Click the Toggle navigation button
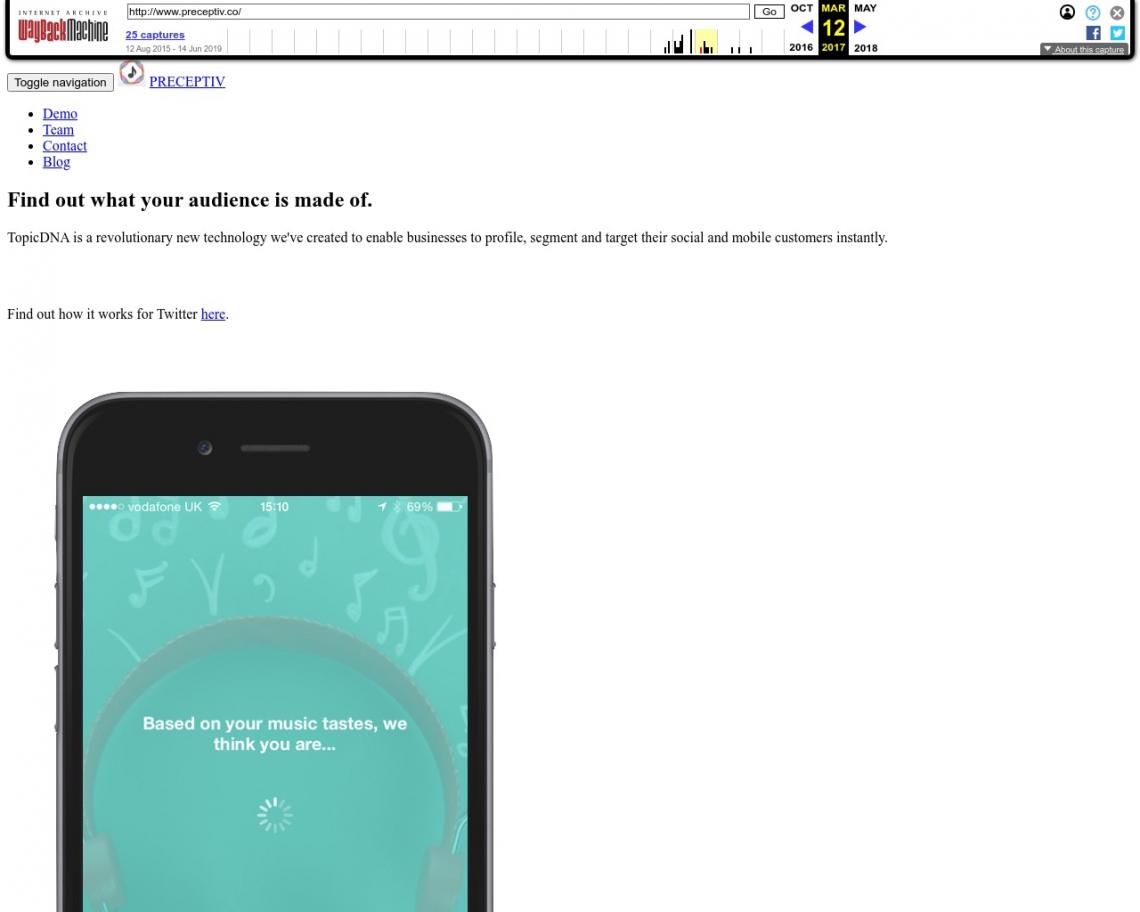This screenshot has width=1140, height=912. pyautogui.click(x=60, y=82)
